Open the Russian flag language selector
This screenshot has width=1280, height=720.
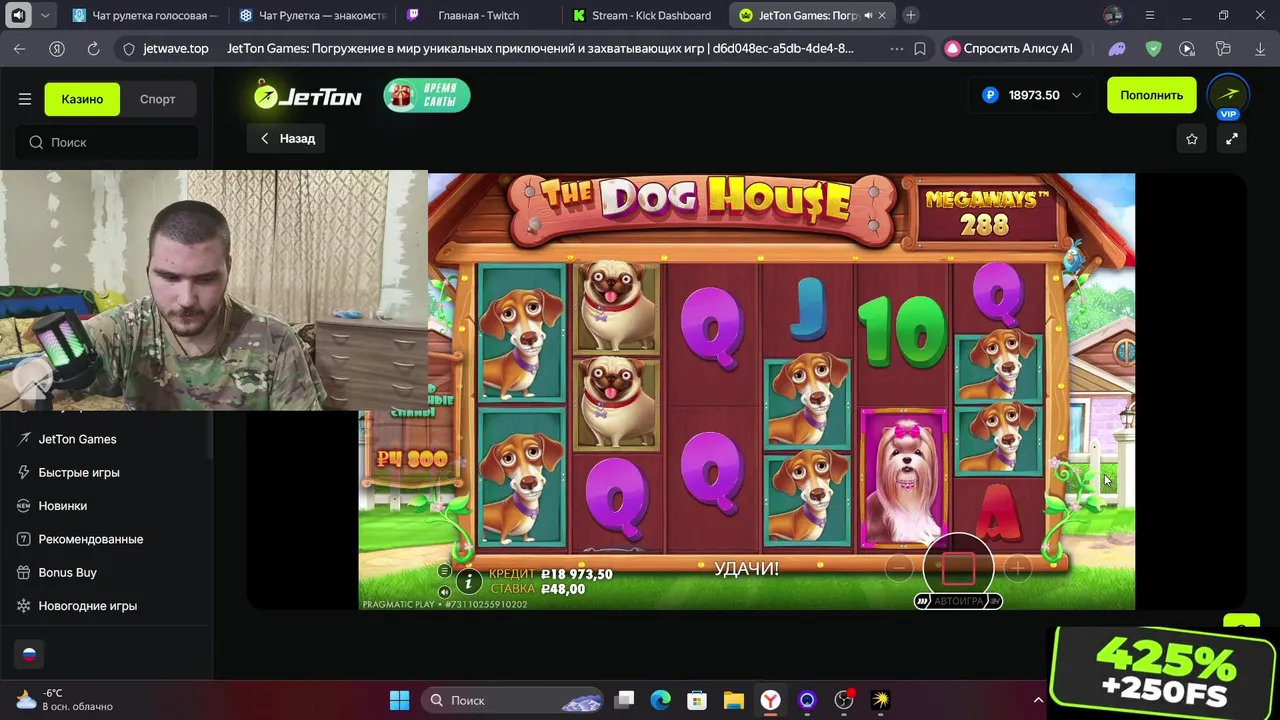[29, 654]
